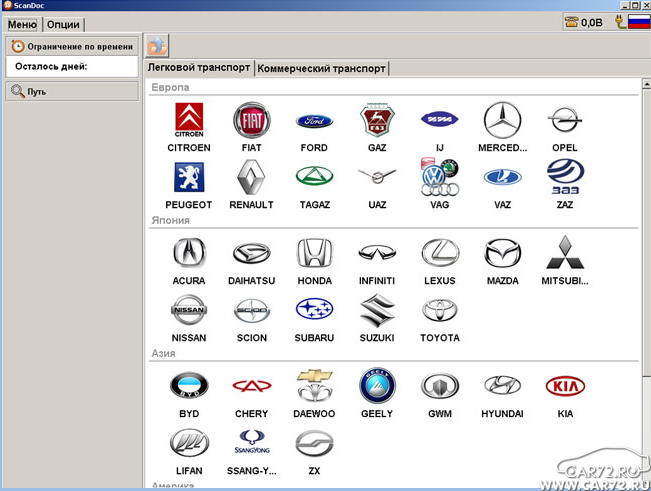
Task: Click the go-up arrow toolbar button
Action: point(157,46)
